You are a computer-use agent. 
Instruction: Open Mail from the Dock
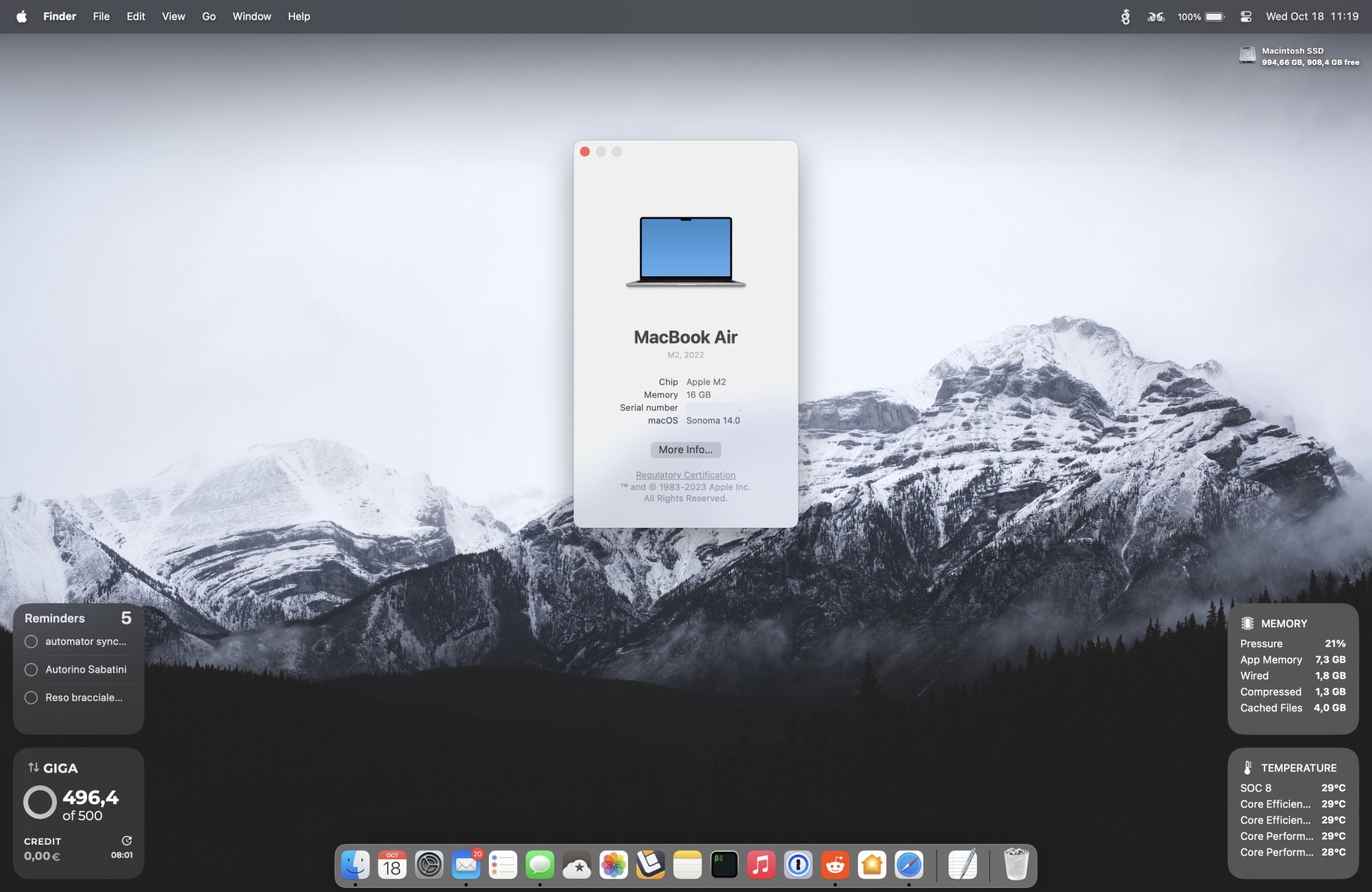[466, 865]
